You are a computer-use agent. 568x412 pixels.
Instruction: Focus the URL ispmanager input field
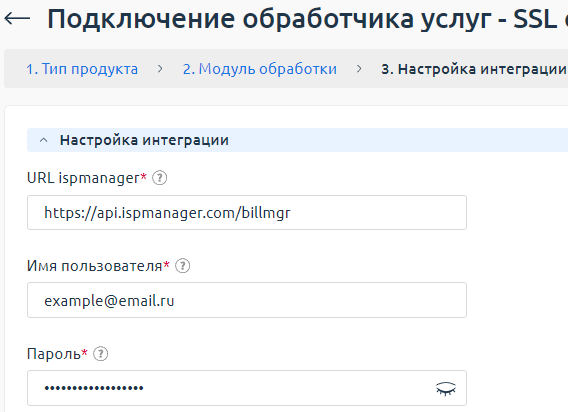[247, 213]
